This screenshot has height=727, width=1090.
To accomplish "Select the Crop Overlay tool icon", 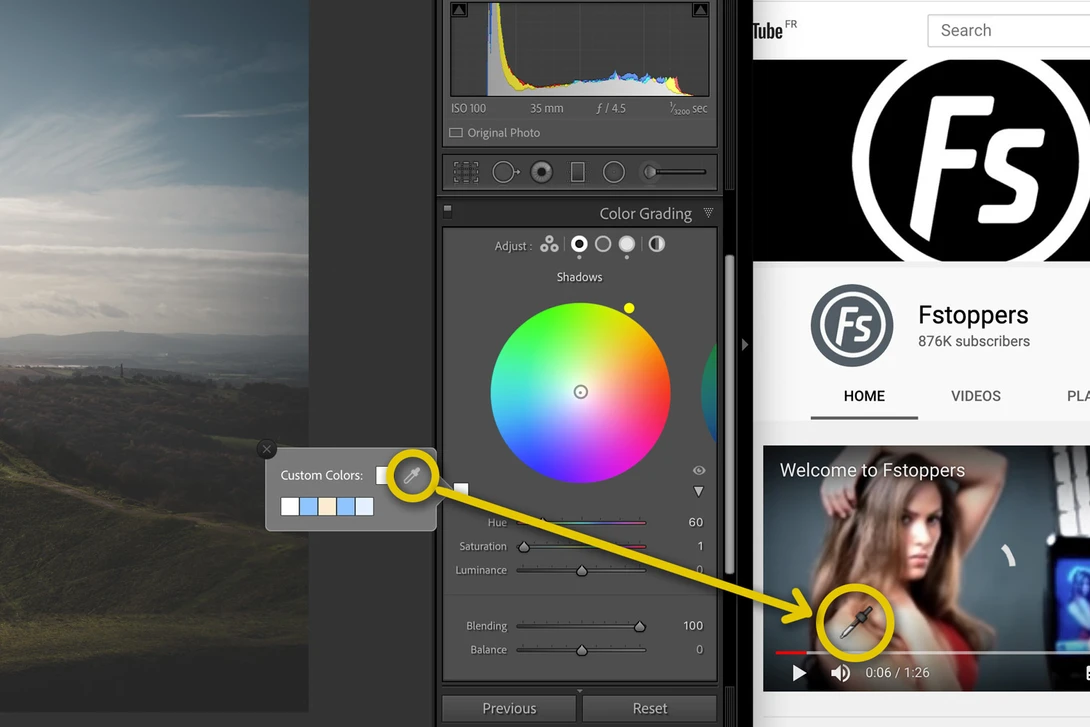I will tap(466, 172).
